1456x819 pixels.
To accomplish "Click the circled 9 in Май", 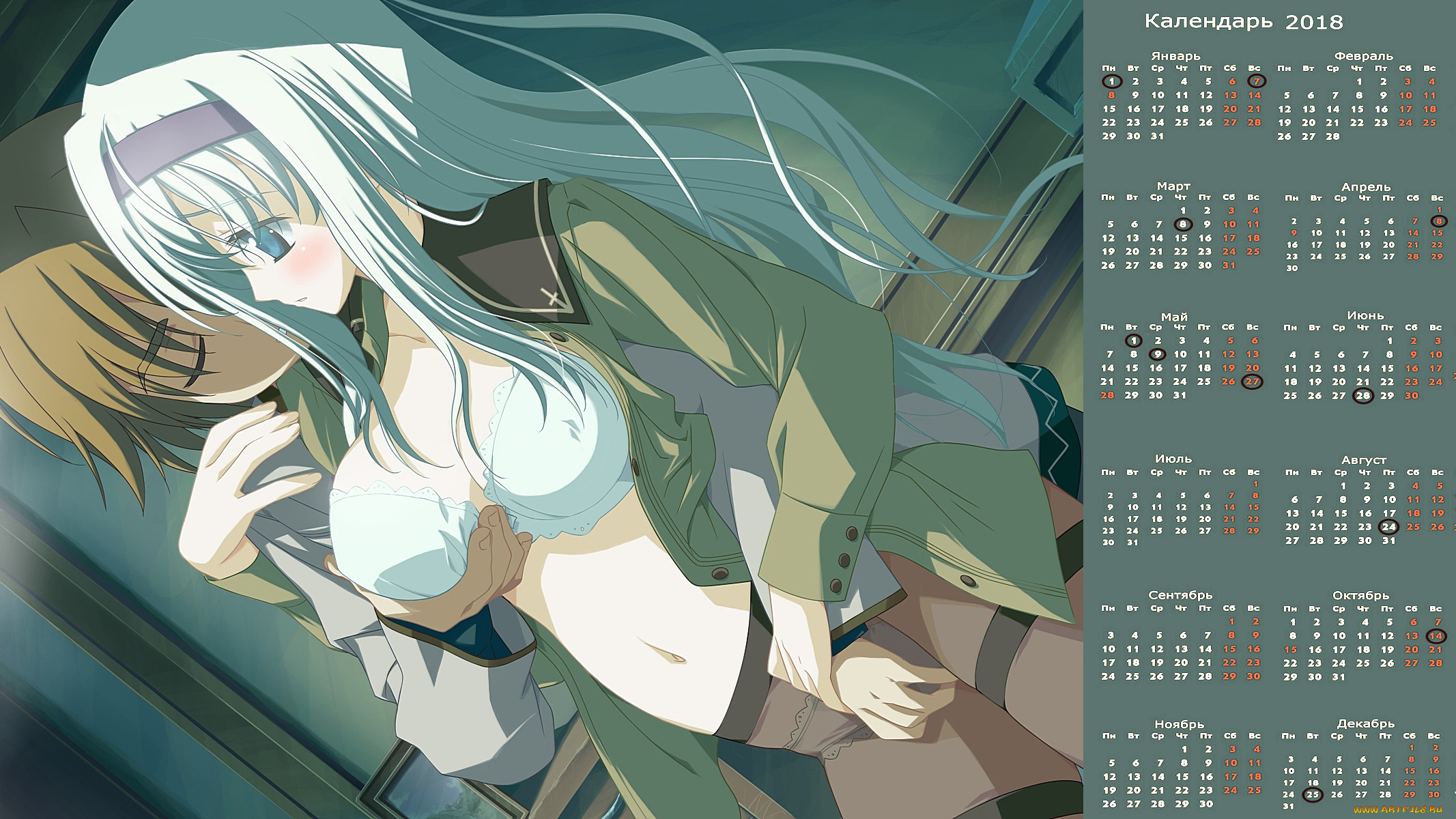I will pos(1157,354).
